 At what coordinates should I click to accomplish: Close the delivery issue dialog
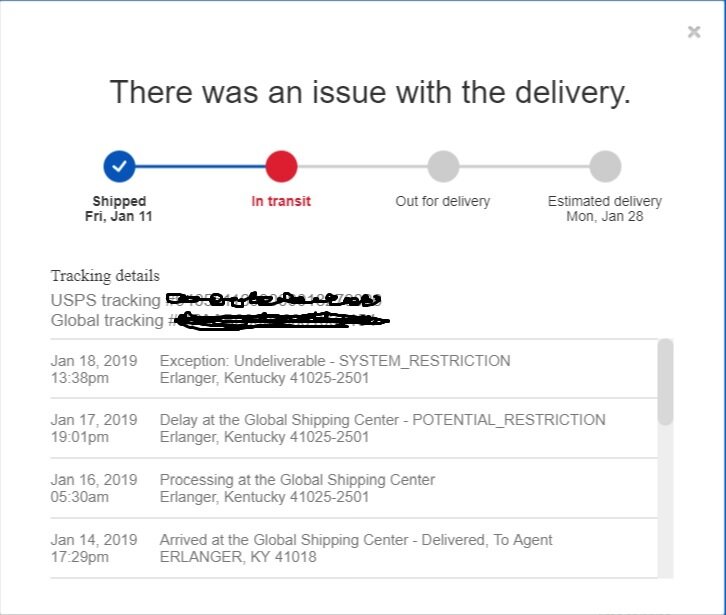[694, 32]
